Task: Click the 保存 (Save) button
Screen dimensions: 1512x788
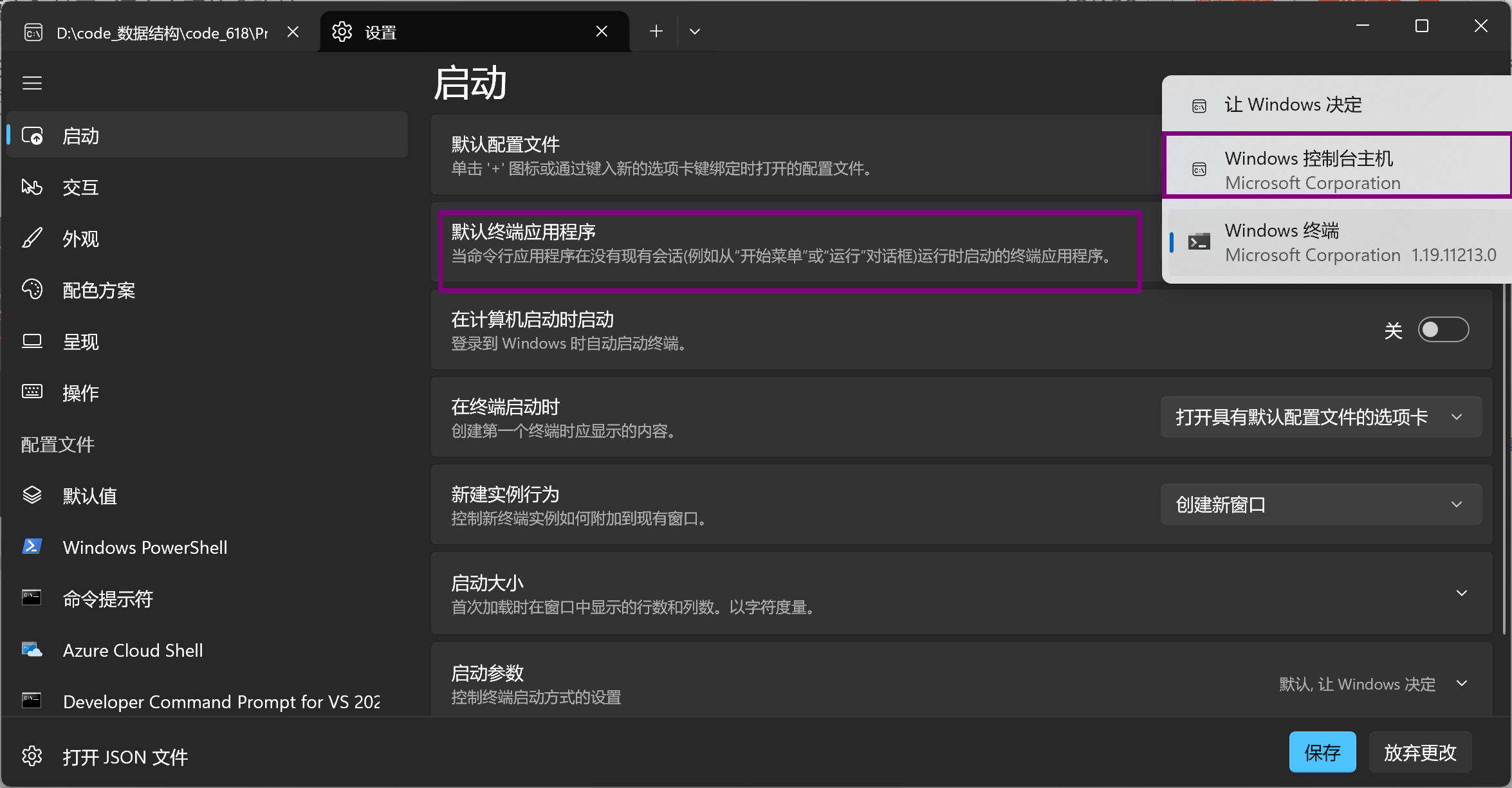Action: click(x=1322, y=752)
